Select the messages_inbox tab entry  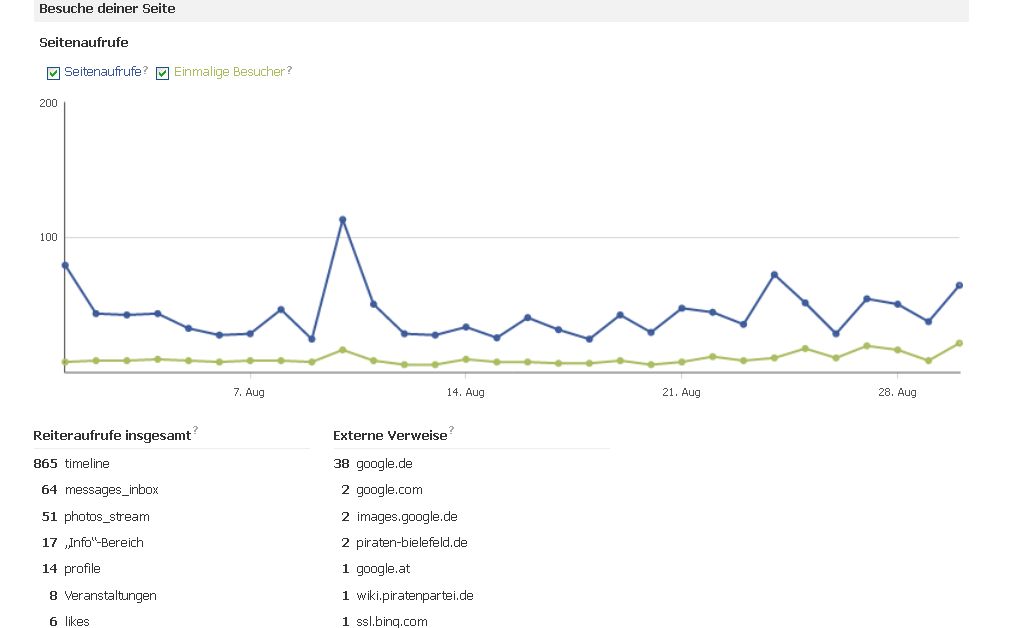click(111, 490)
